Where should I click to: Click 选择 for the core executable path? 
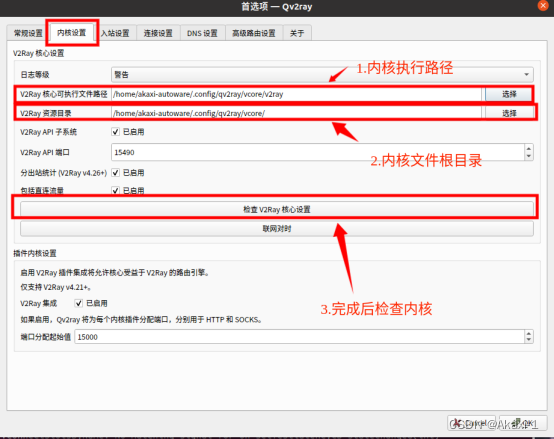509,94
